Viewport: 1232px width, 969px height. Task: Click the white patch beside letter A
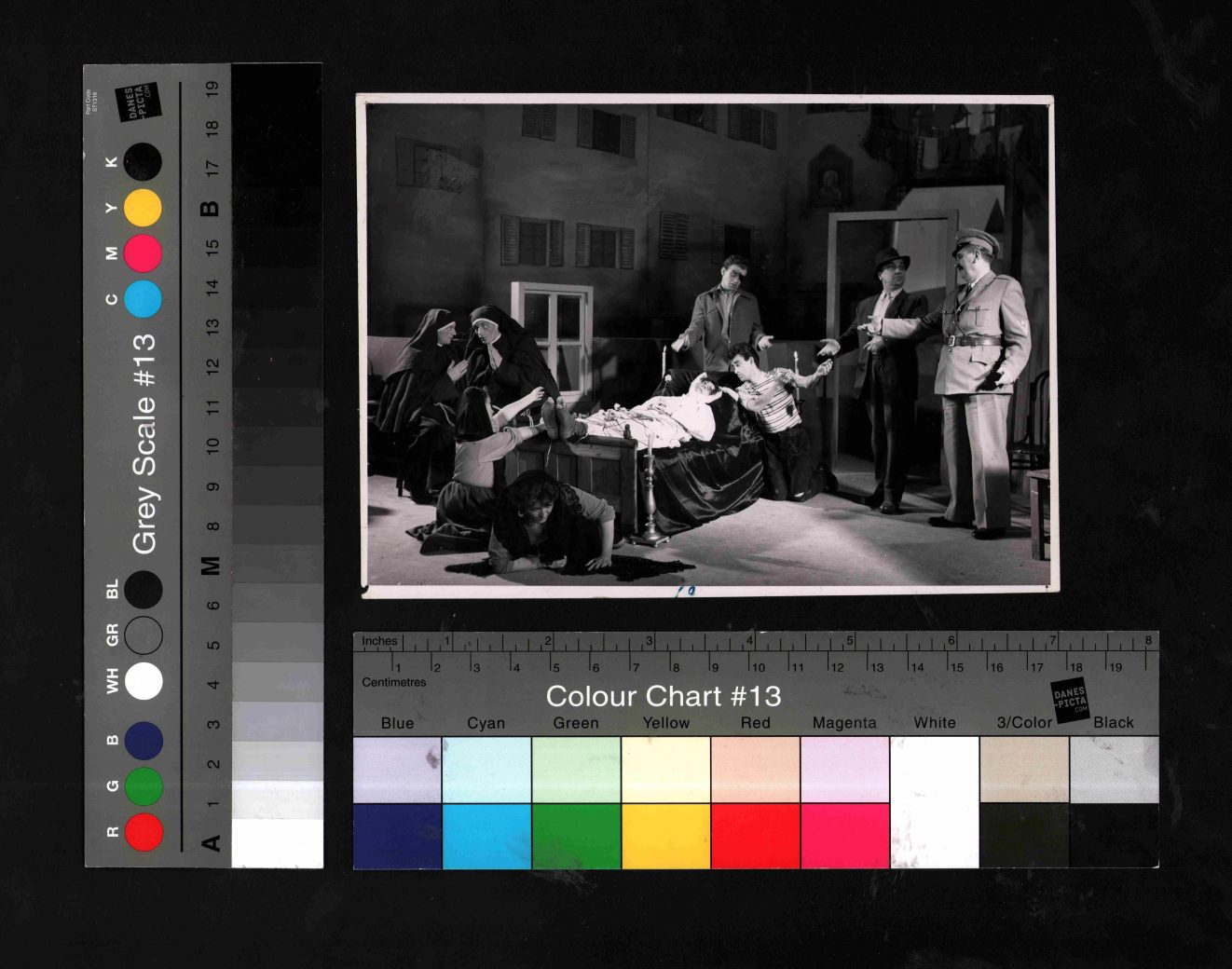click(277, 843)
